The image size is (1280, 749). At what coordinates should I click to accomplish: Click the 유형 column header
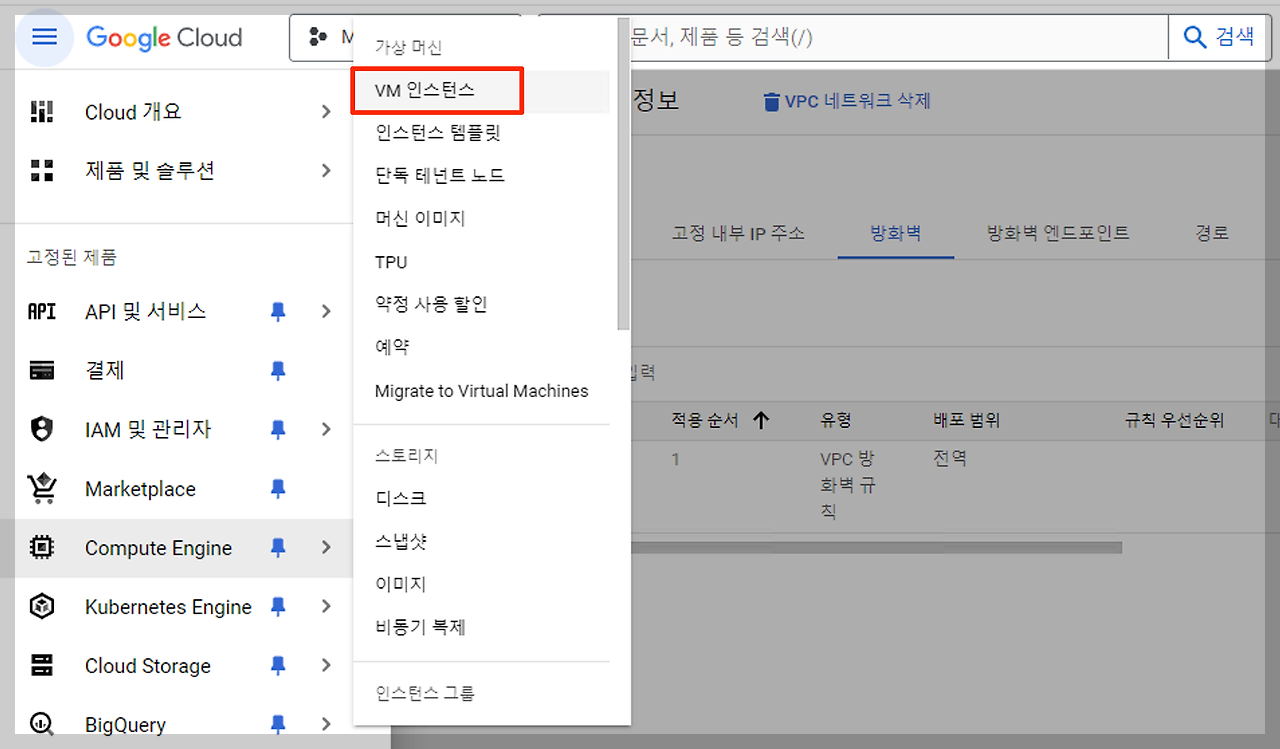(836, 420)
